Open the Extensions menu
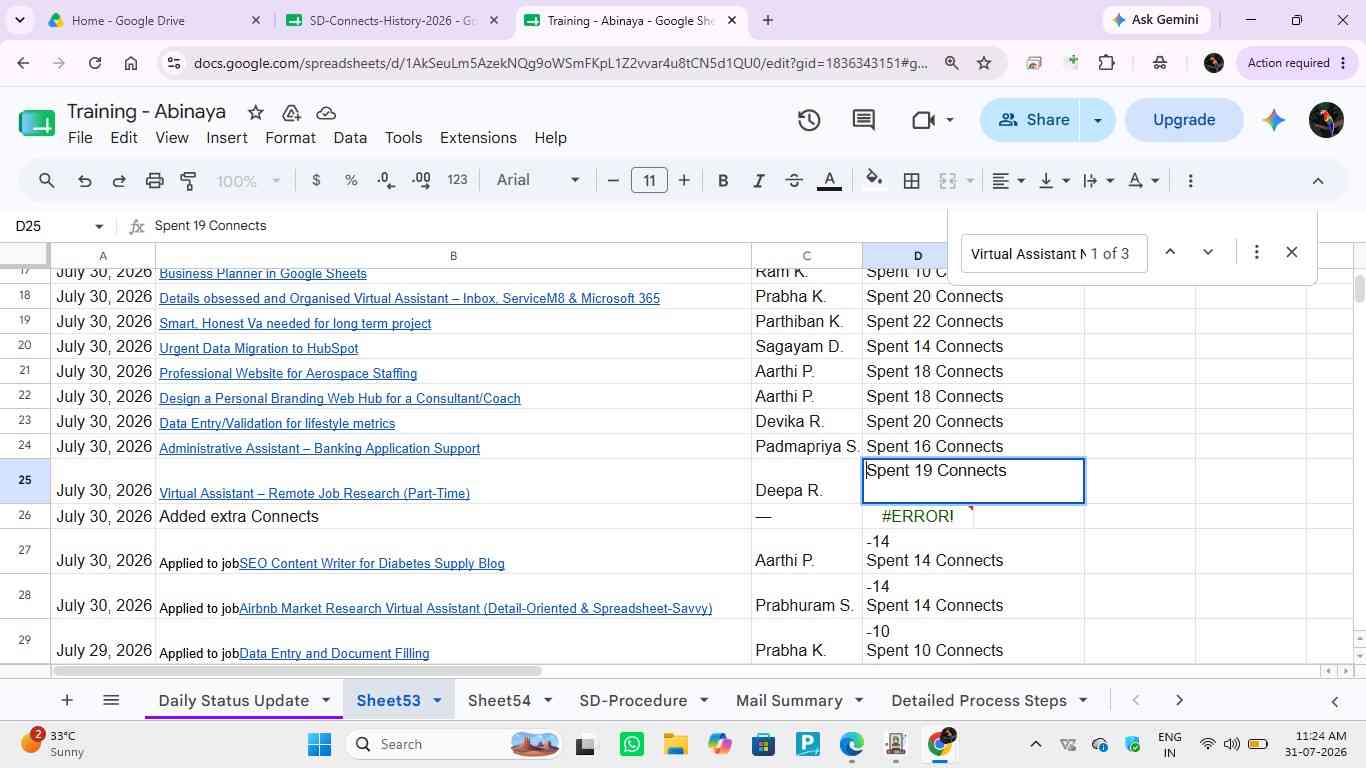 click(x=478, y=138)
